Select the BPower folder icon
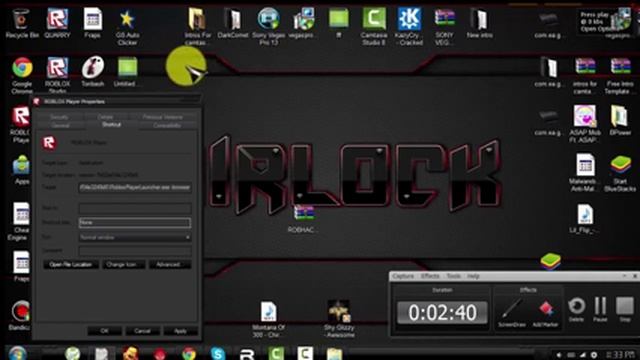The image size is (640, 360). (x=620, y=120)
